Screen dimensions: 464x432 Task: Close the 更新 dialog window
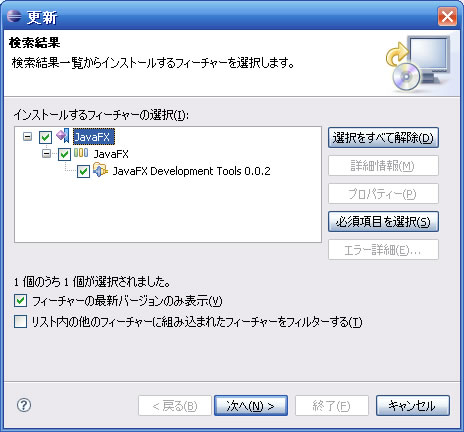447,16
